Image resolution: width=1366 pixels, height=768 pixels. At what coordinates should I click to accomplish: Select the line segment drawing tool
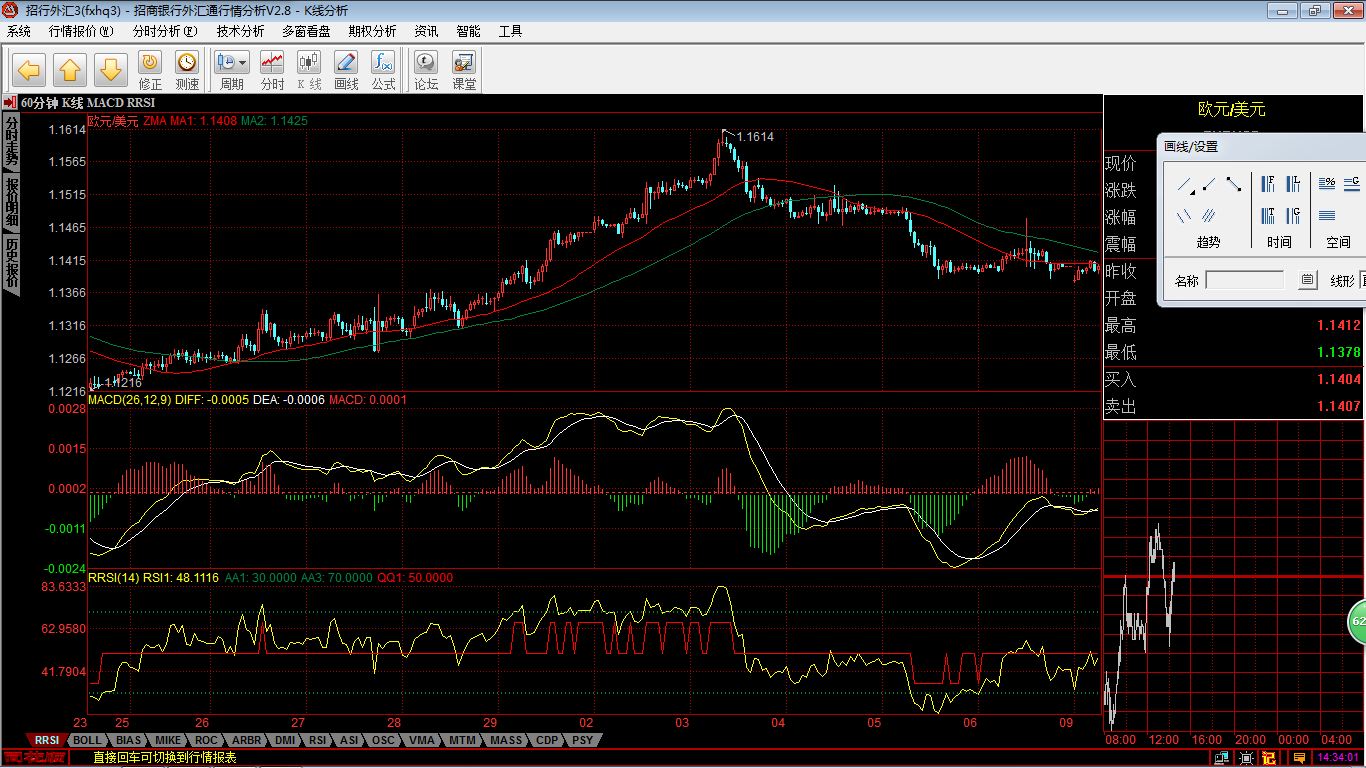(x=1234, y=184)
